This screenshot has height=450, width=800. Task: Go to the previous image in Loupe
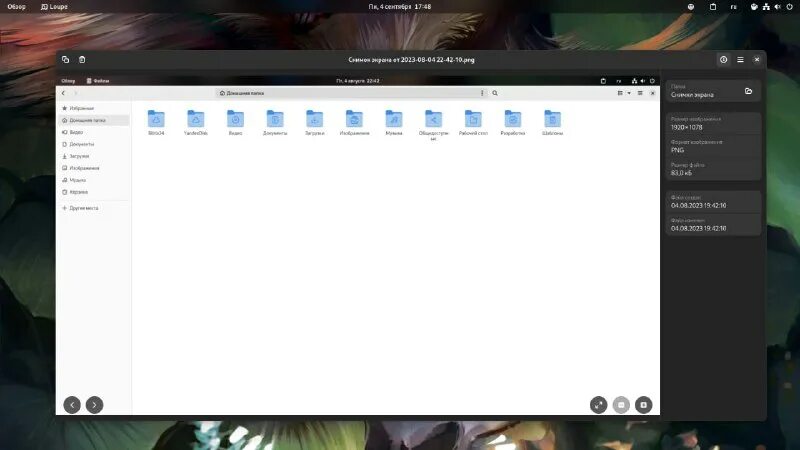pos(72,405)
